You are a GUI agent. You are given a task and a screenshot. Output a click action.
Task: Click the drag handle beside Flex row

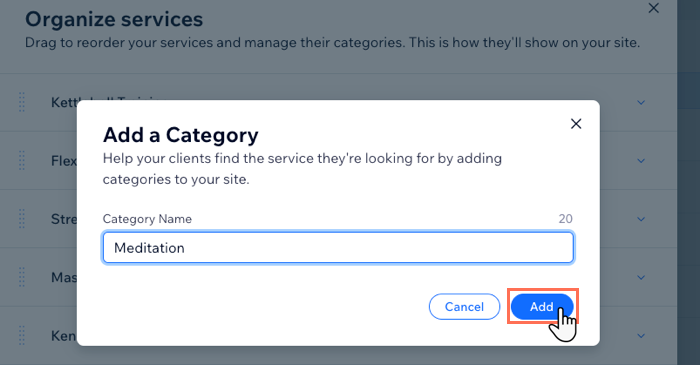coord(22,161)
